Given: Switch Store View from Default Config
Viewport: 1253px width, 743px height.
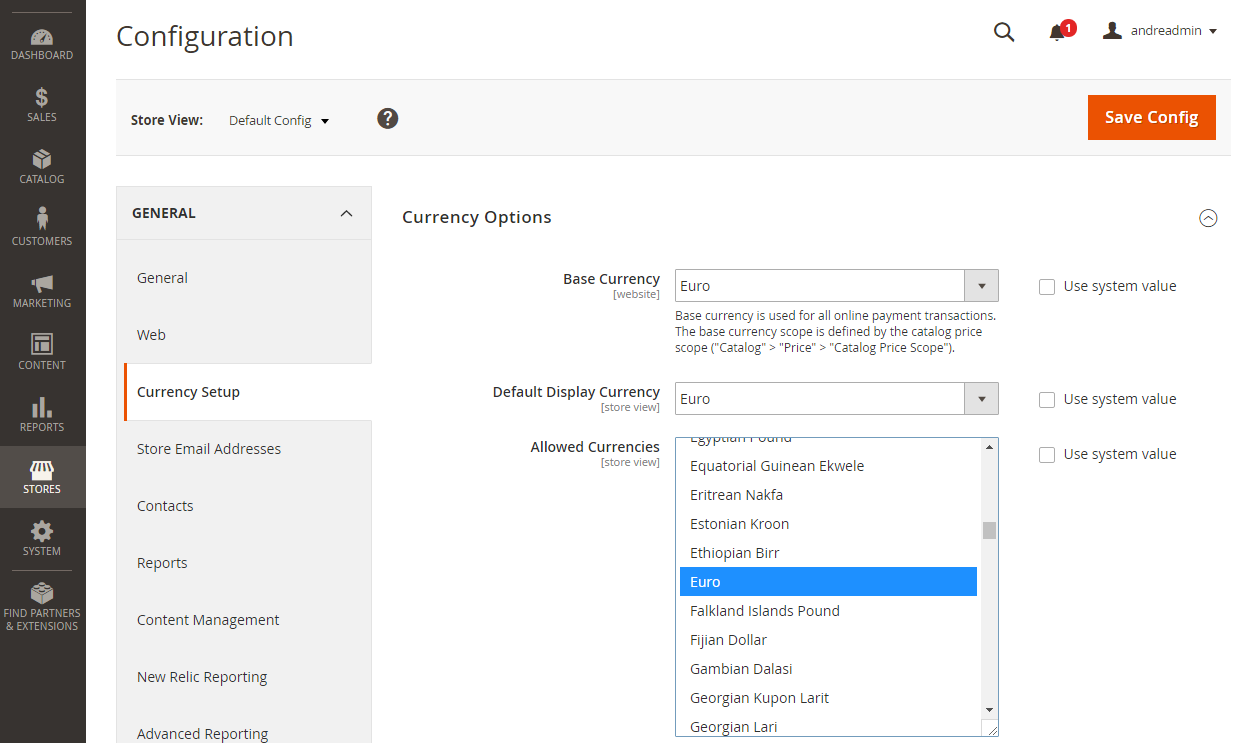Looking at the screenshot, I should (x=279, y=121).
